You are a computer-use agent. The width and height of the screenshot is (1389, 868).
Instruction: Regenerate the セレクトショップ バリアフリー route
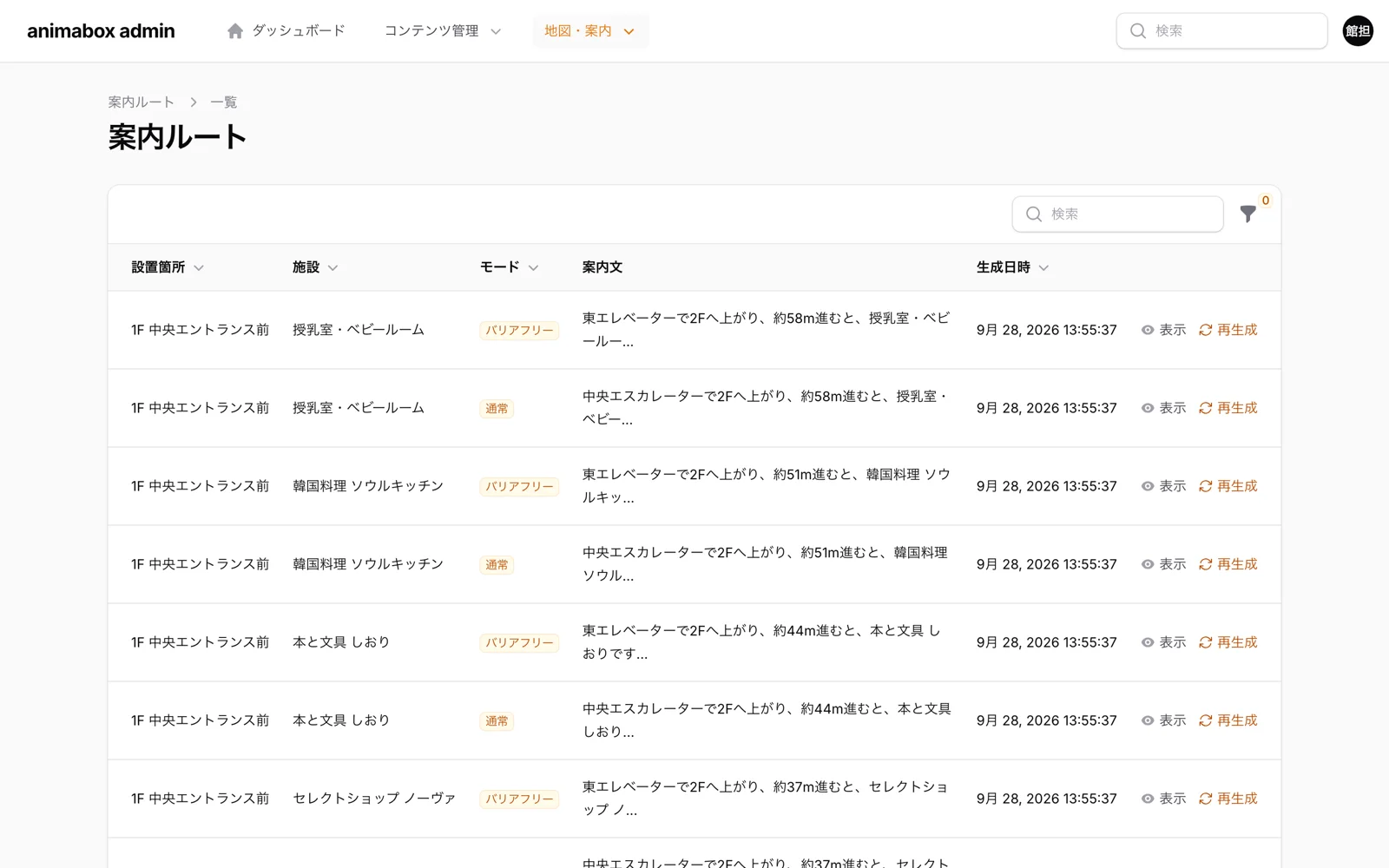point(1228,799)
